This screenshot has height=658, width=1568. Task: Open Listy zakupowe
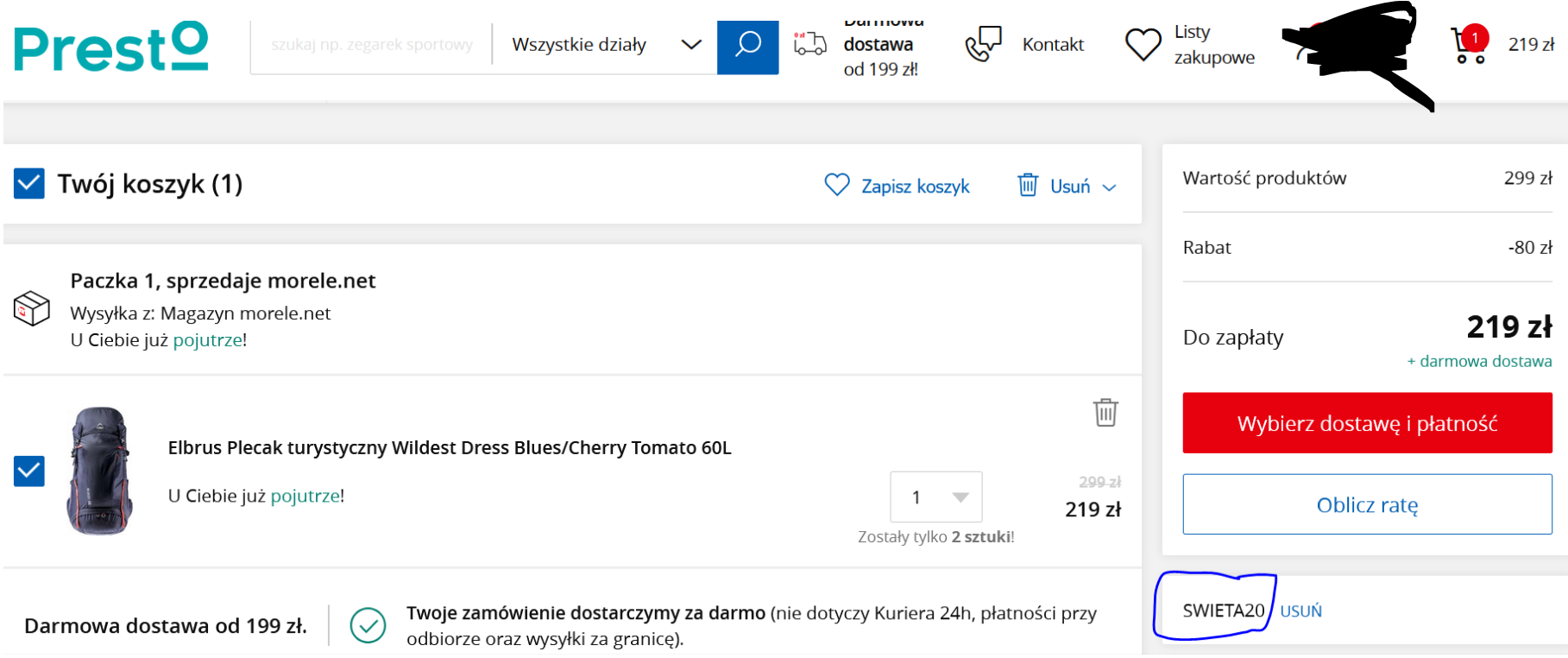(1214, 45)
